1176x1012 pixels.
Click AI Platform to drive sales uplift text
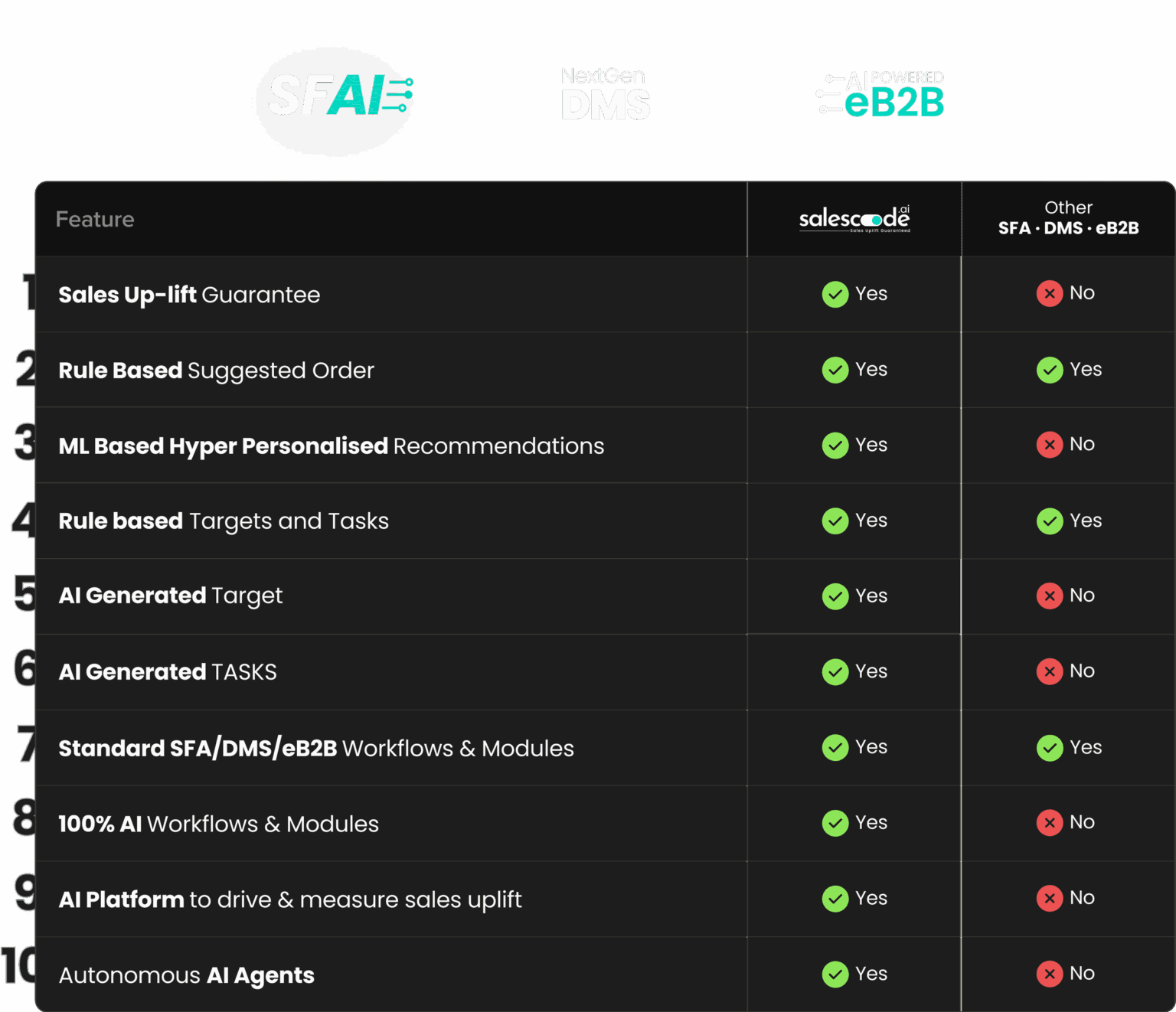click(290, 899)
